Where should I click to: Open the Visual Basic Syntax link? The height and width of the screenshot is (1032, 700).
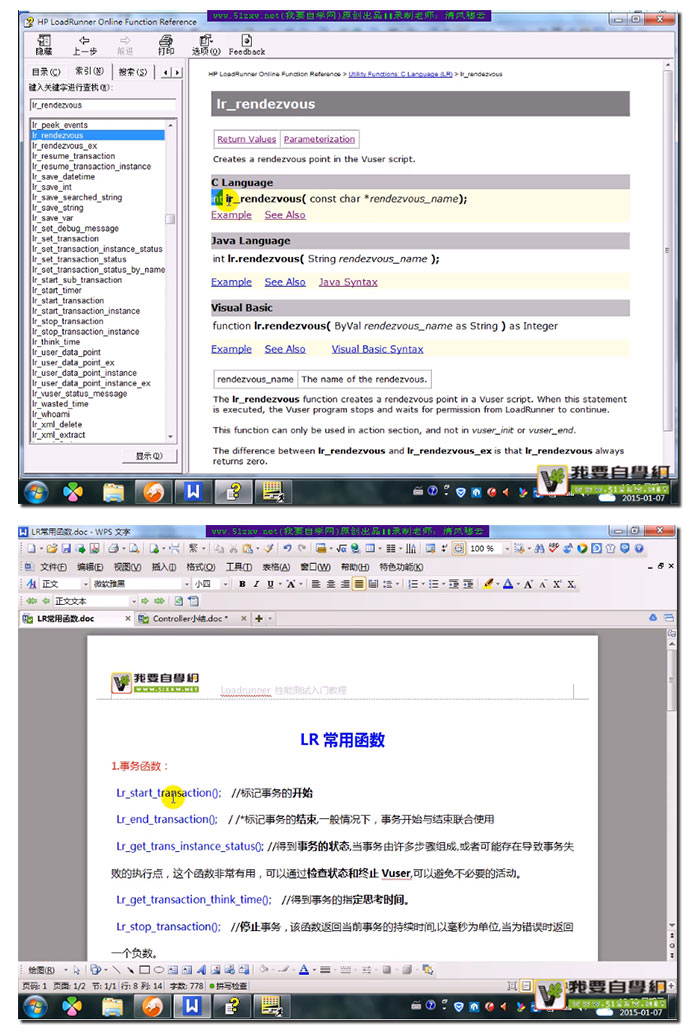377,349
